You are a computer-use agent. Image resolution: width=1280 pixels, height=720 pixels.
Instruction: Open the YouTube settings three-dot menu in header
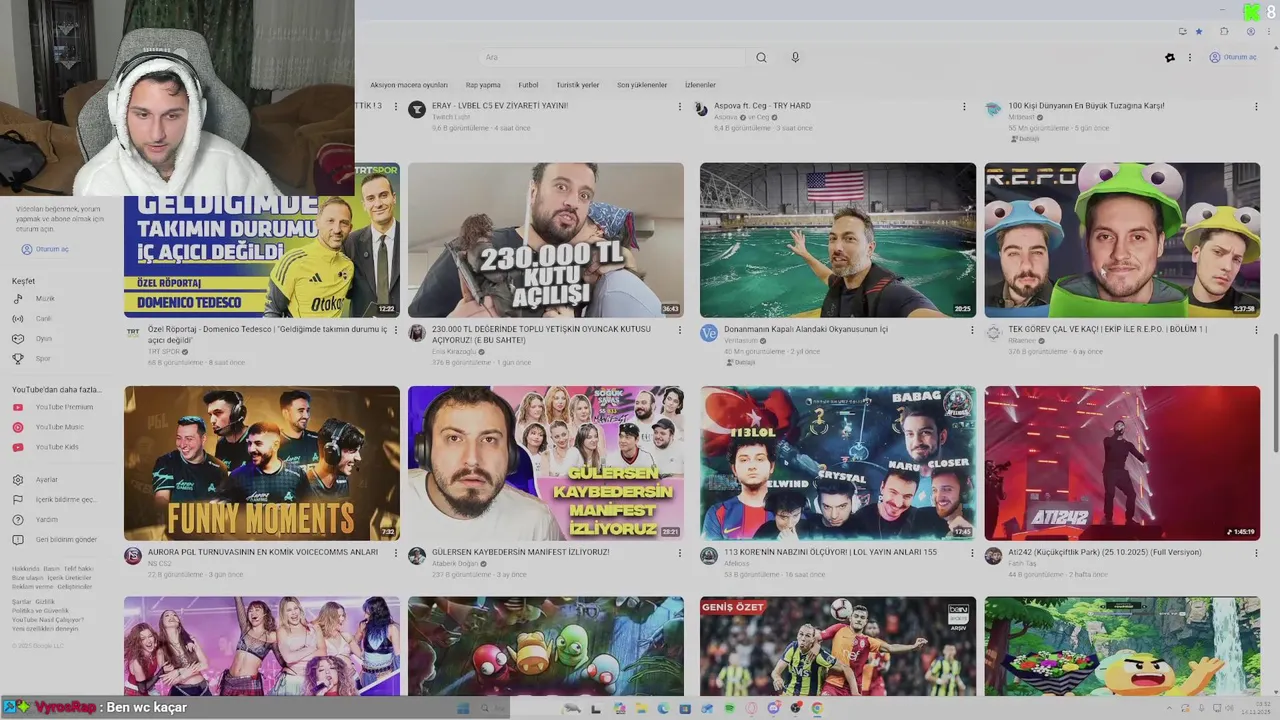(1190, 57)
